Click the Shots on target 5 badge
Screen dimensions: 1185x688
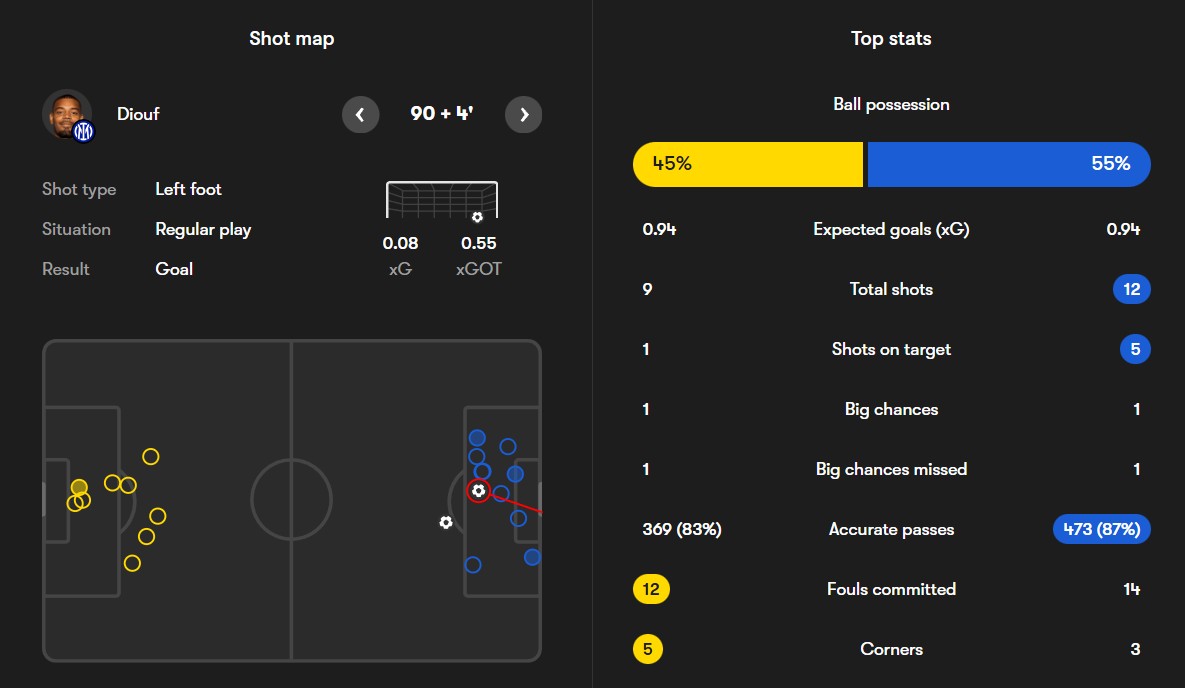pyautogui.click(x=1135, y=349)
